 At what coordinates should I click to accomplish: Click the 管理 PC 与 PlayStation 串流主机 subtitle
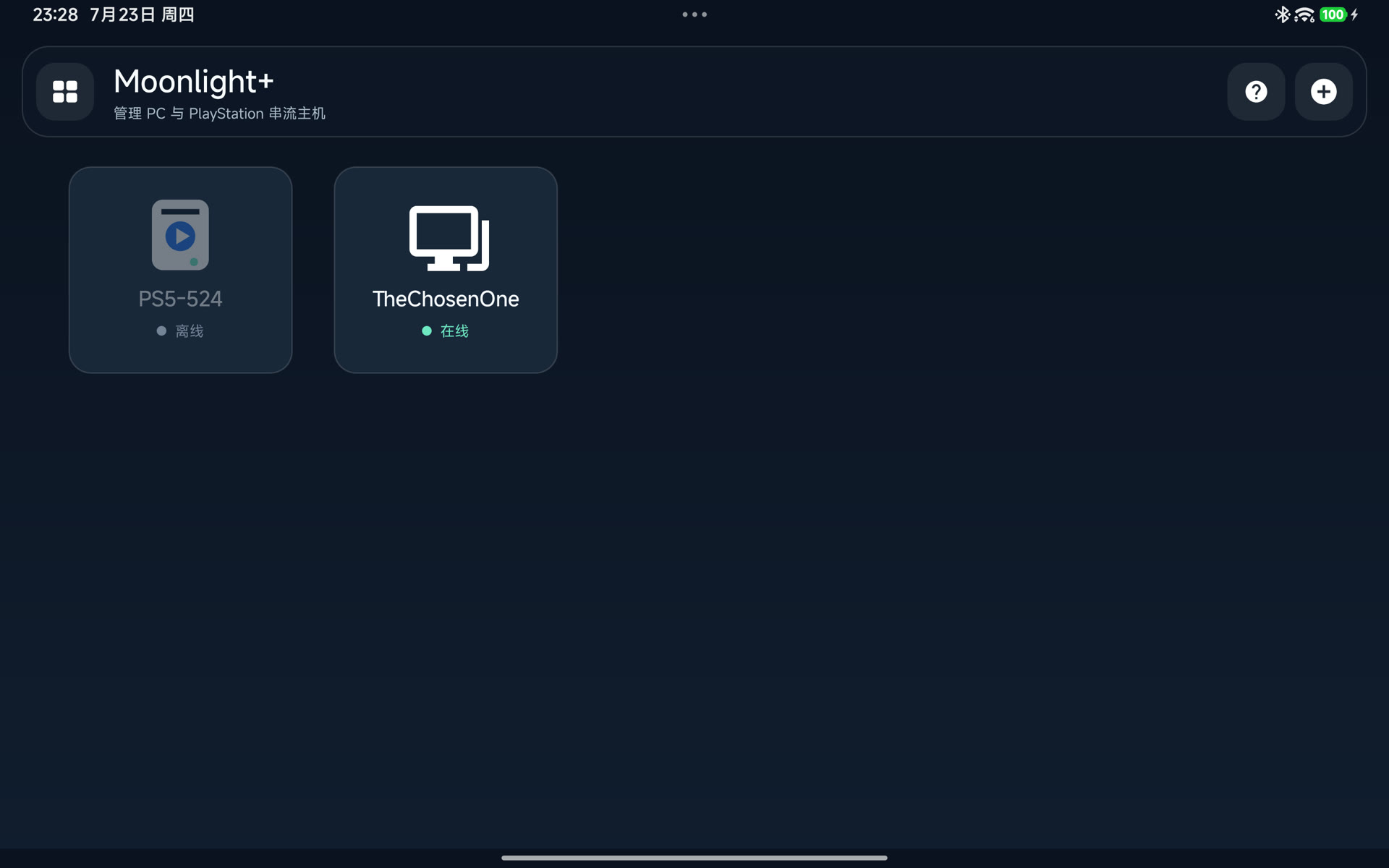click(219, 114)
